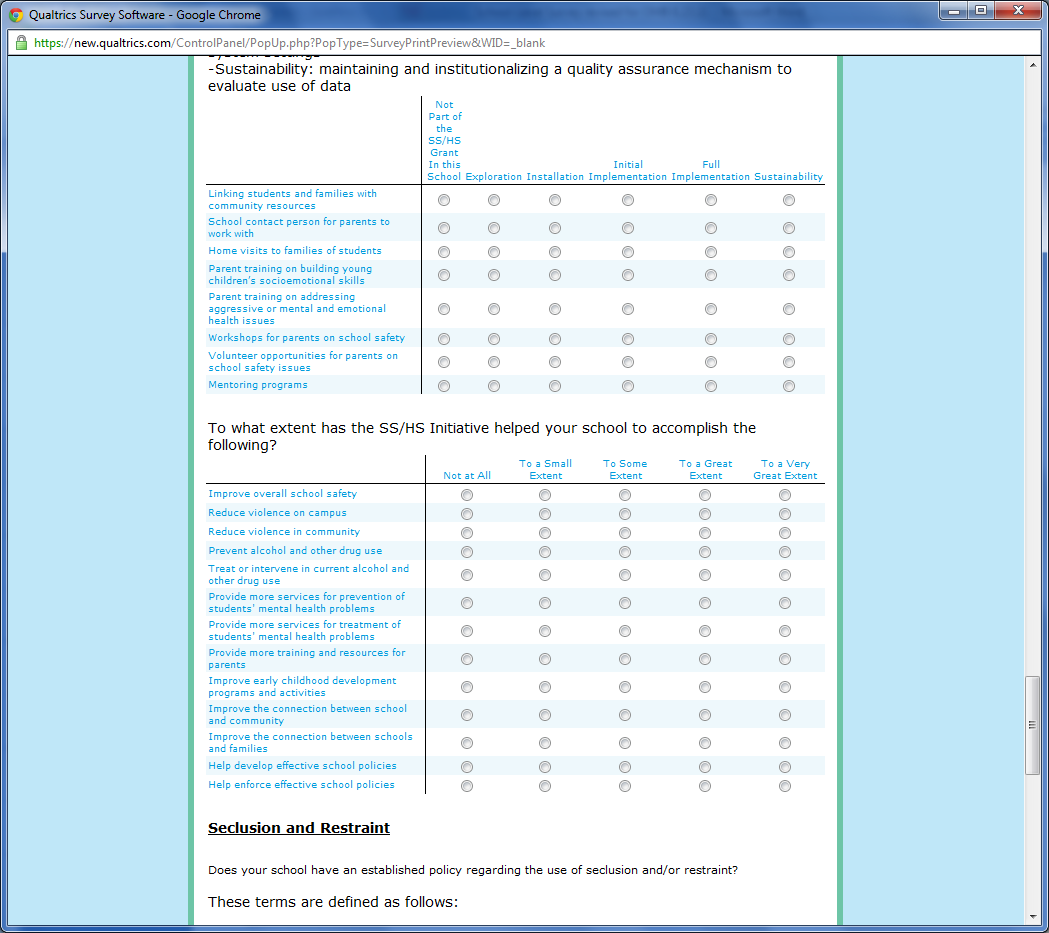Image resolution: width=1049 pixels, height=933 pixels.
Task: Select Not Part of Grant for Mentoring programs
Action: tap(444, 386)
